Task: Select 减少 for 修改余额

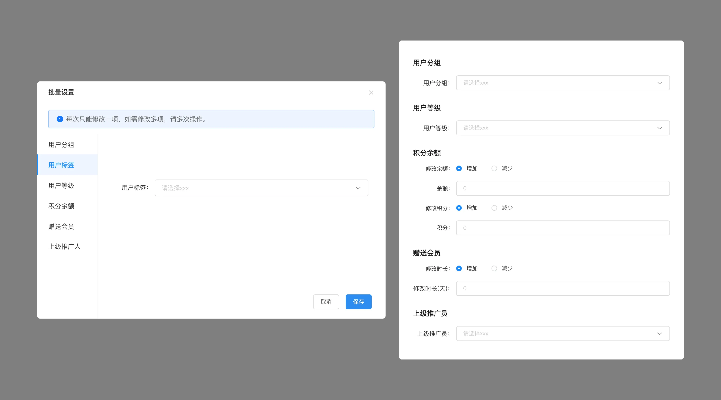Action: coord(496,168)
